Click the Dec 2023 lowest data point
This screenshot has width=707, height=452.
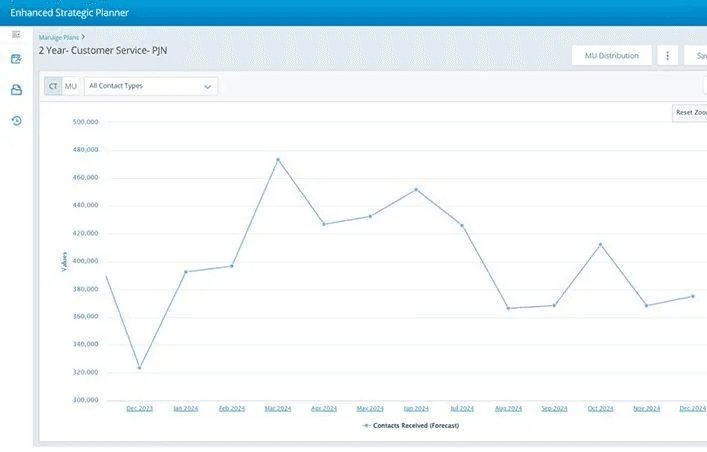coord(139,368)
